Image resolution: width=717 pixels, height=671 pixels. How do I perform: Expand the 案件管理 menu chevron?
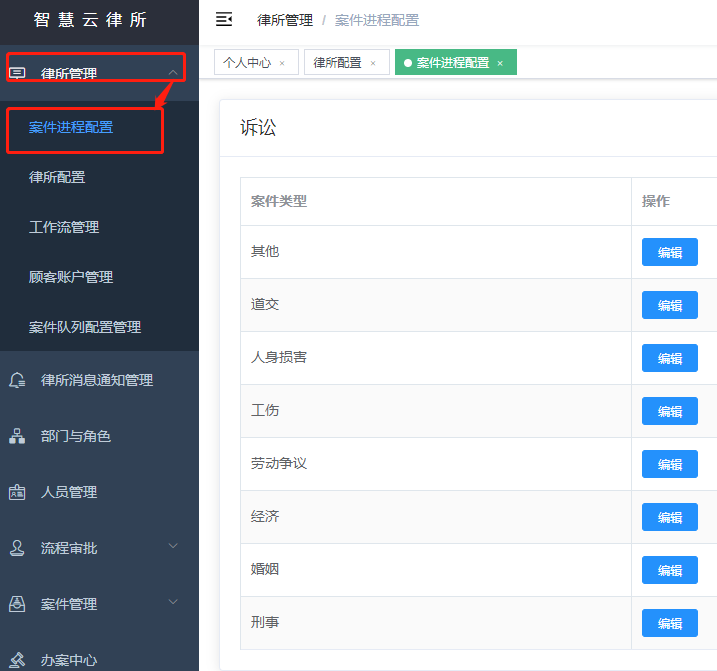[173, 601]
